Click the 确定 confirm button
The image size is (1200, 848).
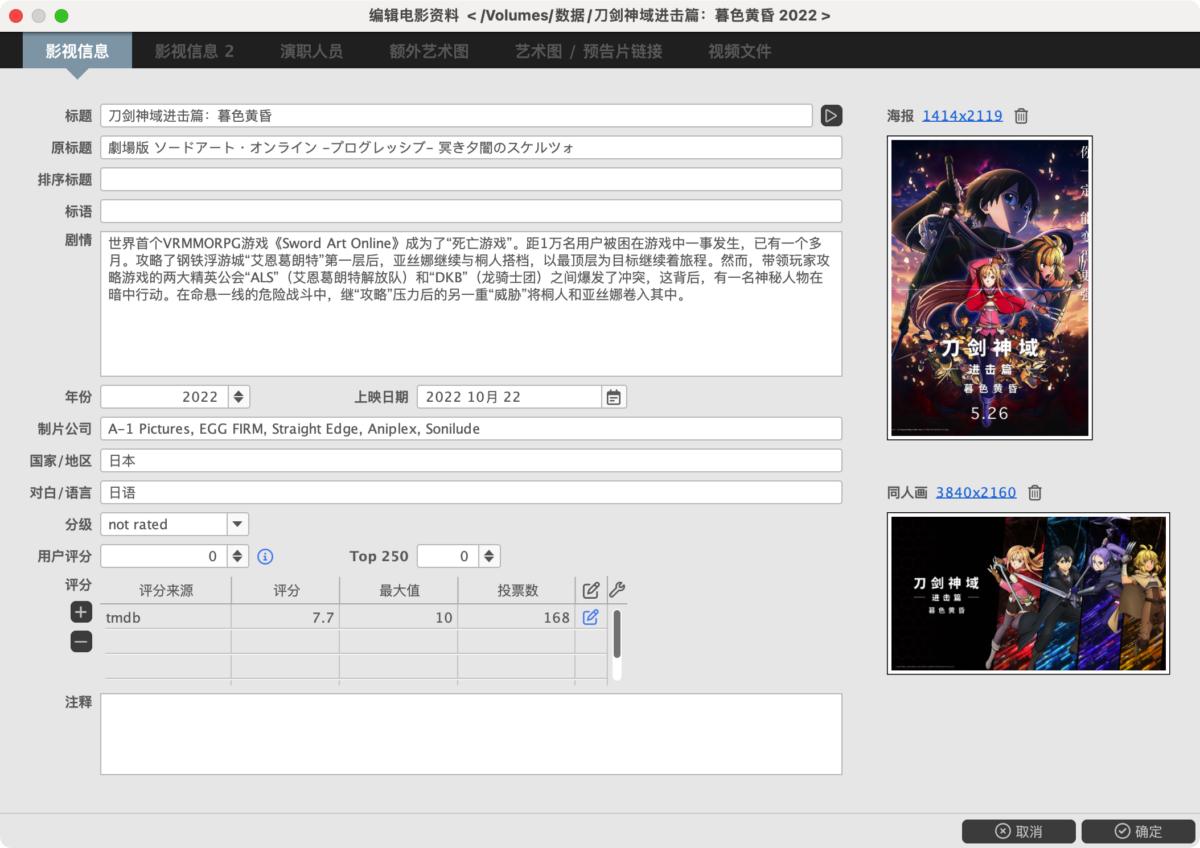tap(1138, 831)
